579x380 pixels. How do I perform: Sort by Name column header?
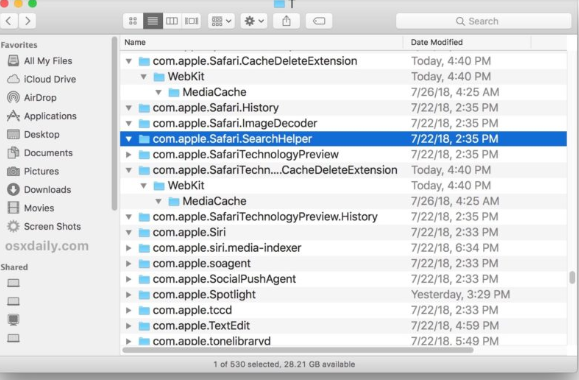coord(262,42)
